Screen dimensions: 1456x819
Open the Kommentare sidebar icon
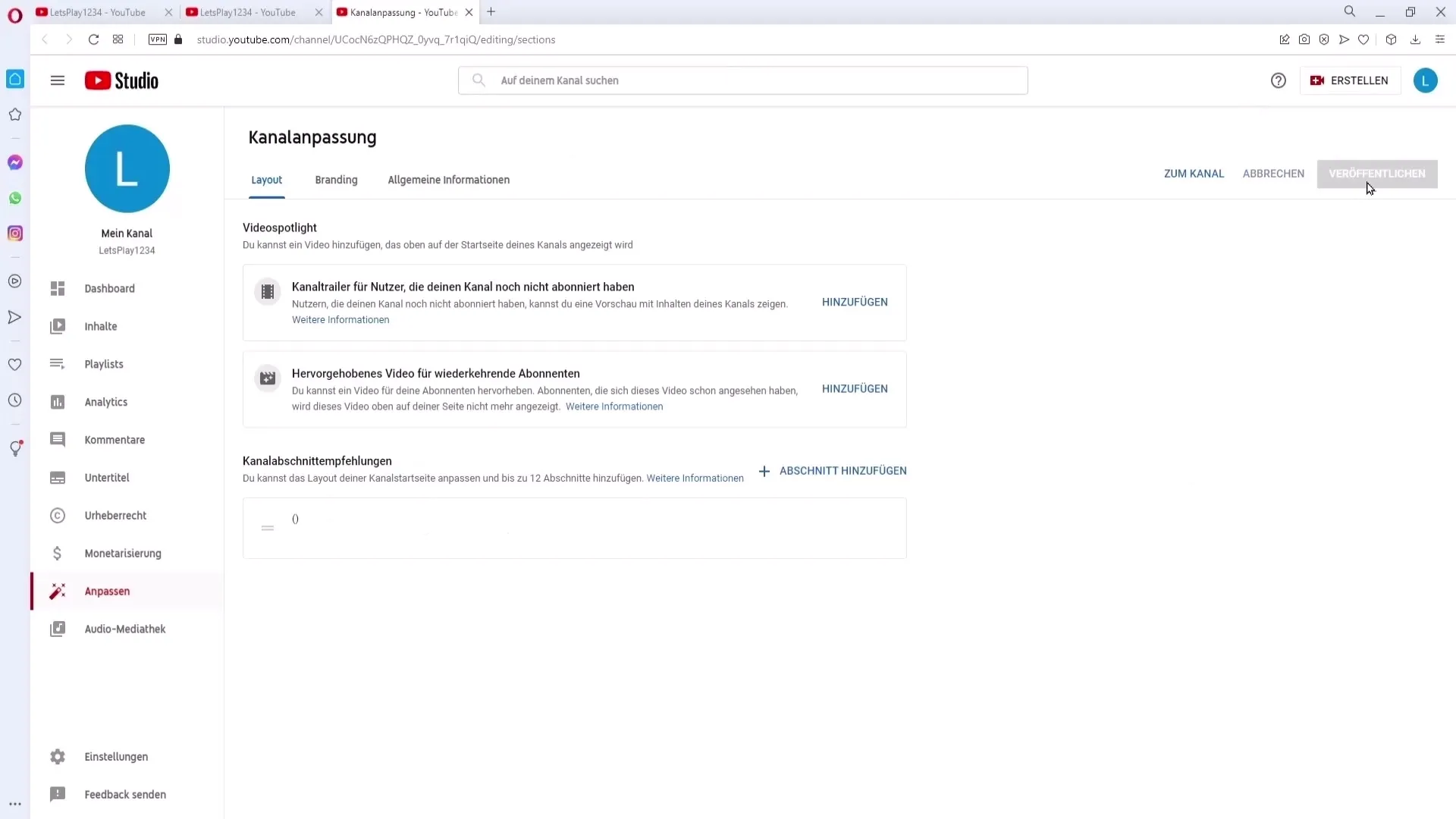57,439
